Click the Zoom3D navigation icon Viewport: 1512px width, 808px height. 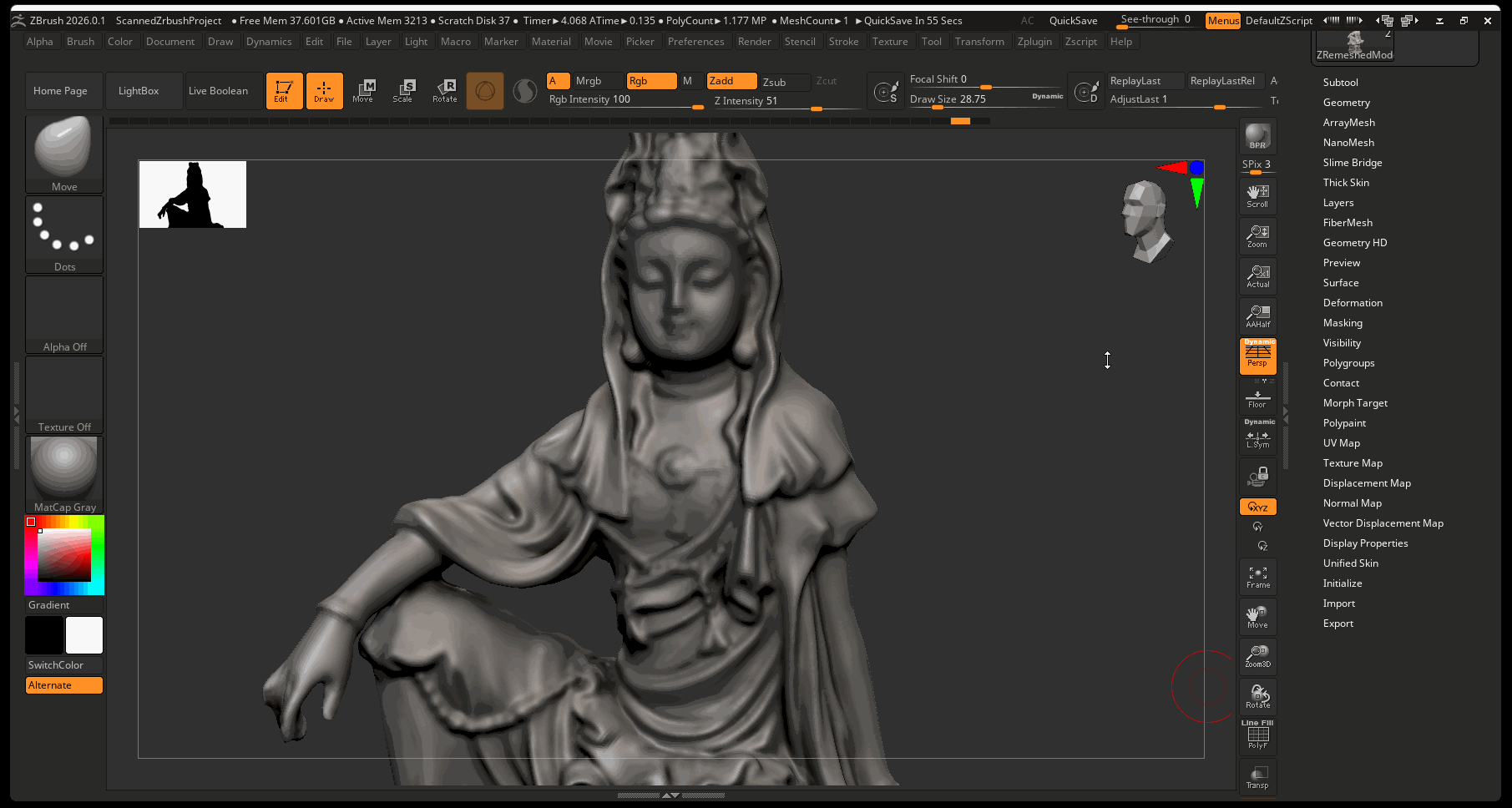(1257, 656)
